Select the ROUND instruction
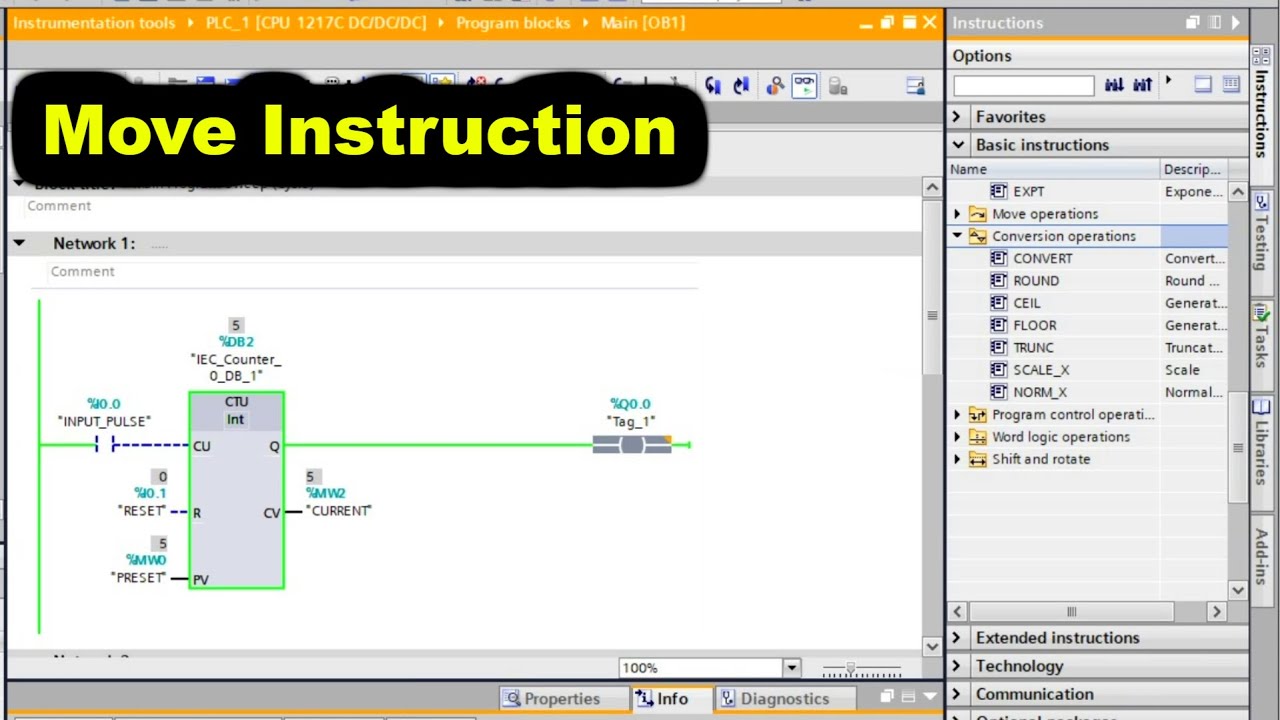This screenshot has width=1280, height=720. click(1036, 281)
